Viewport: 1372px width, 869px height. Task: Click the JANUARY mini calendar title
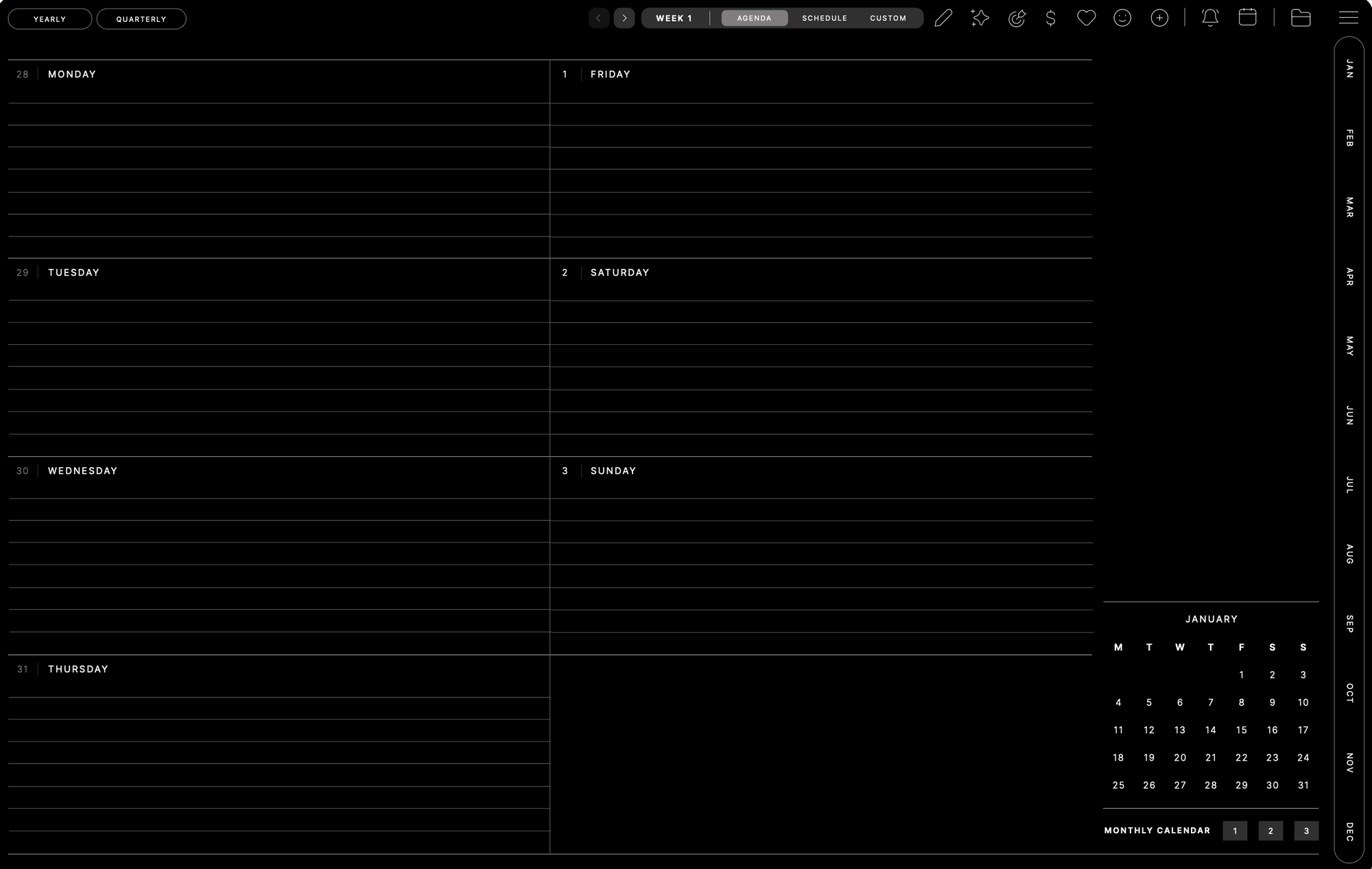[x=1211, y=619]
